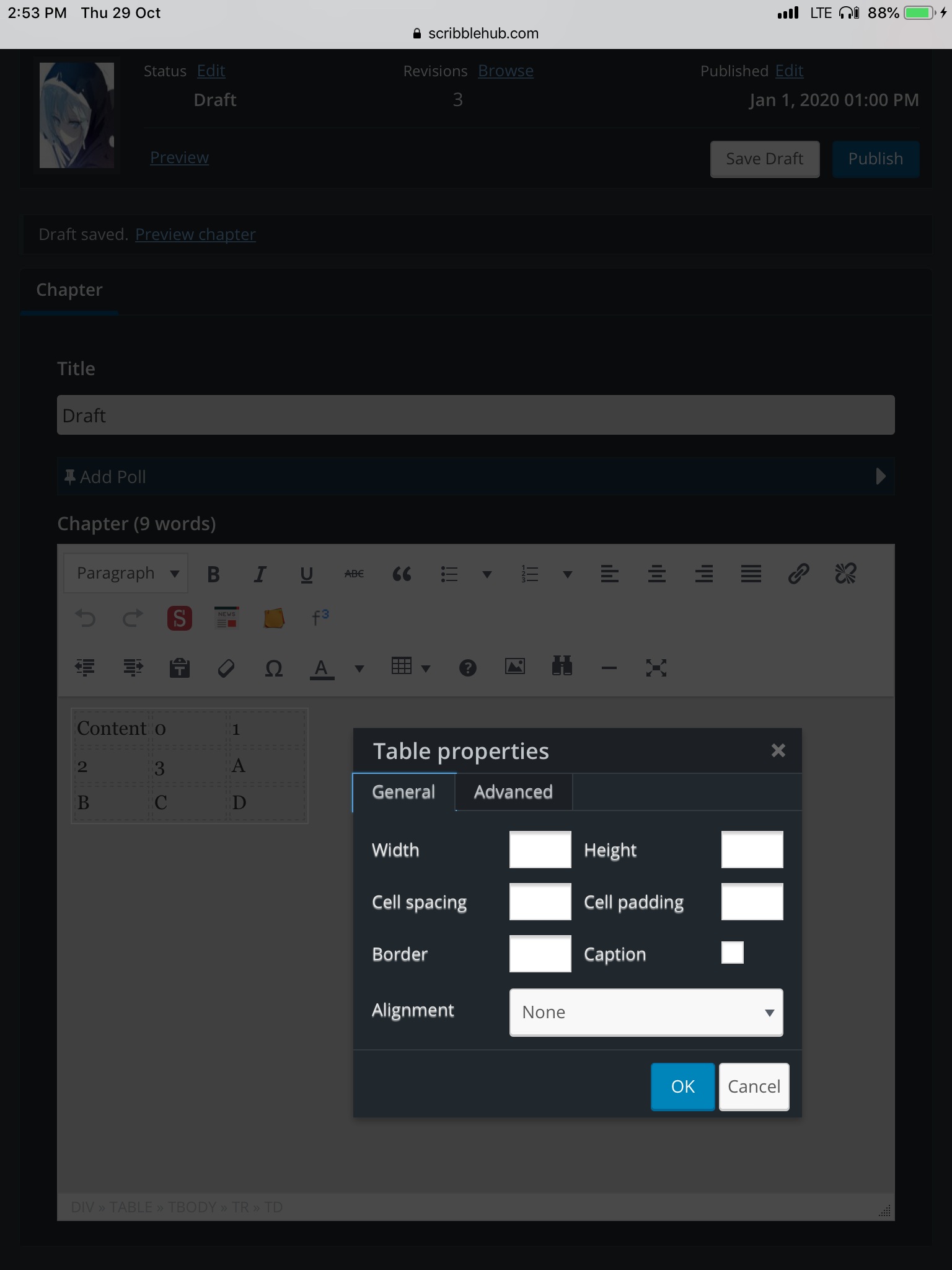Image resolution: width=952 pixels, height=1270 pixels.
Task: Click the Bold formatting icon
Action: point(213,574)
